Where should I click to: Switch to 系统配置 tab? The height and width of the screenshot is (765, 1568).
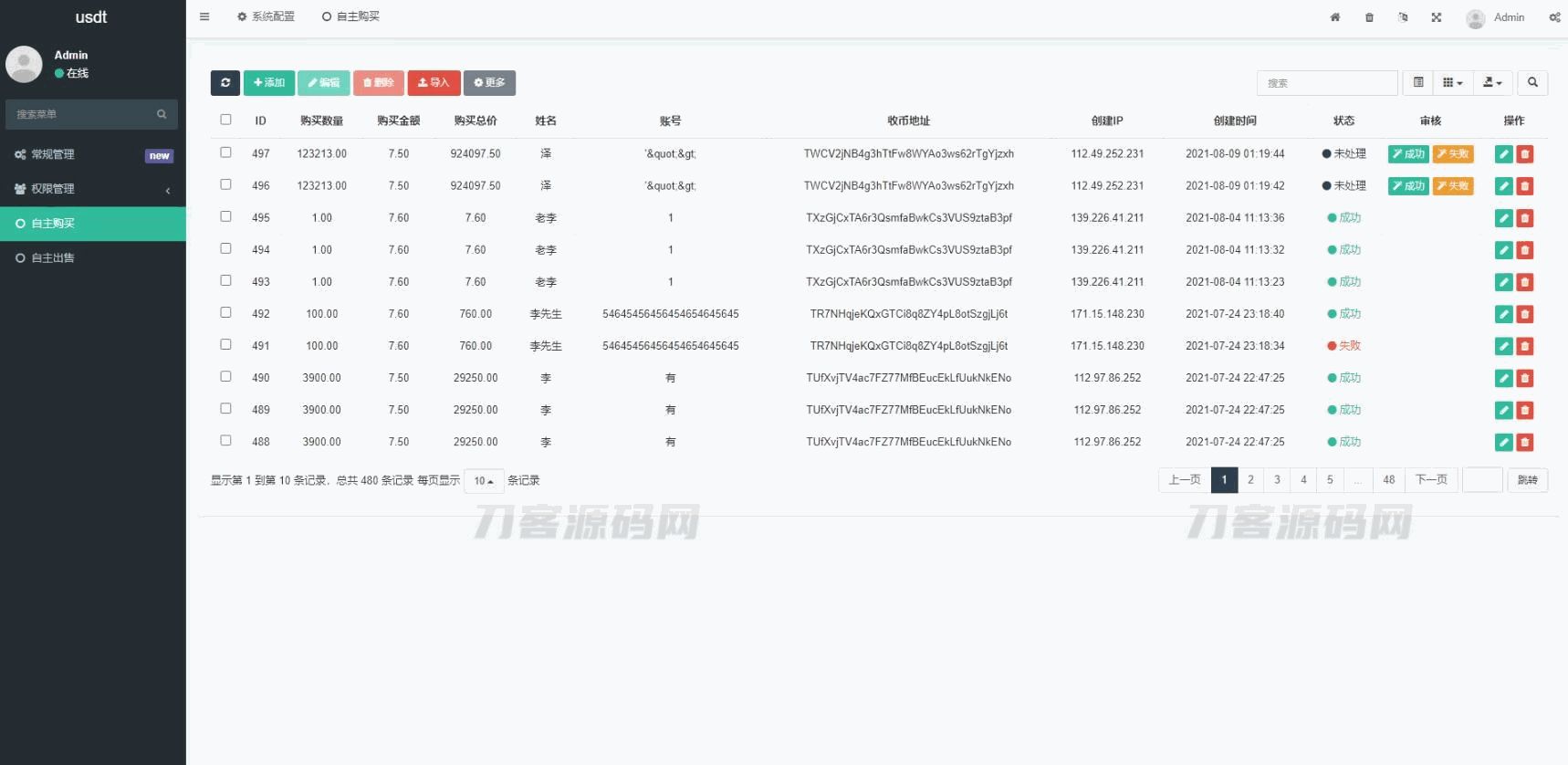coord(266,16)
